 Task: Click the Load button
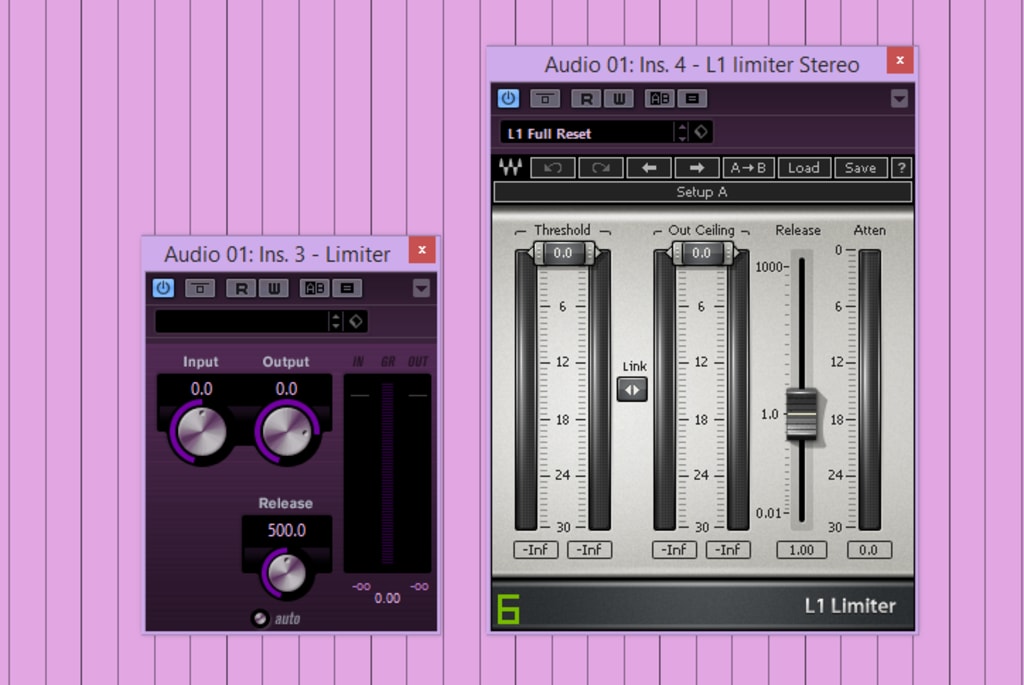pyautogui.click(x=804, y=168)
